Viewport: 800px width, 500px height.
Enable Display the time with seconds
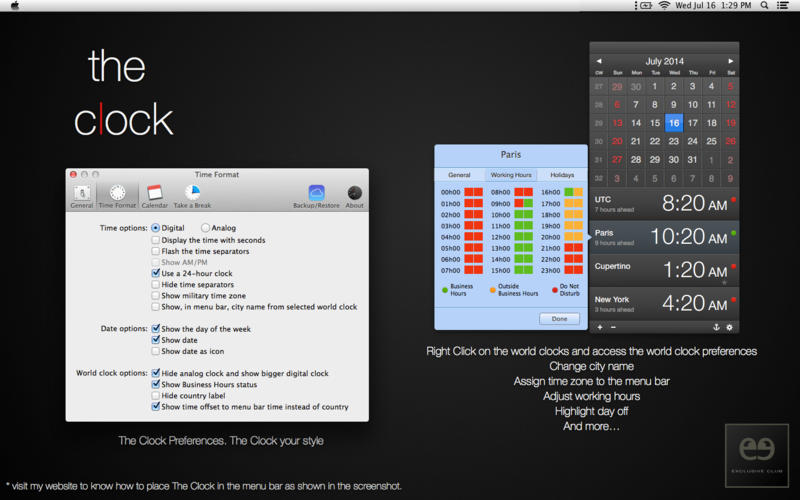pyautogui.click(x=156, y=240)
